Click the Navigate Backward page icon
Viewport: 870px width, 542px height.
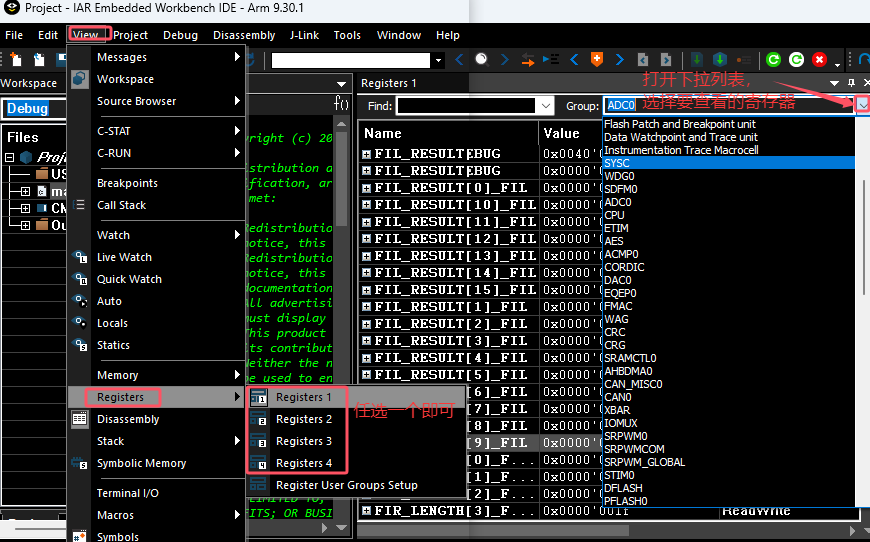click(643, 59)
